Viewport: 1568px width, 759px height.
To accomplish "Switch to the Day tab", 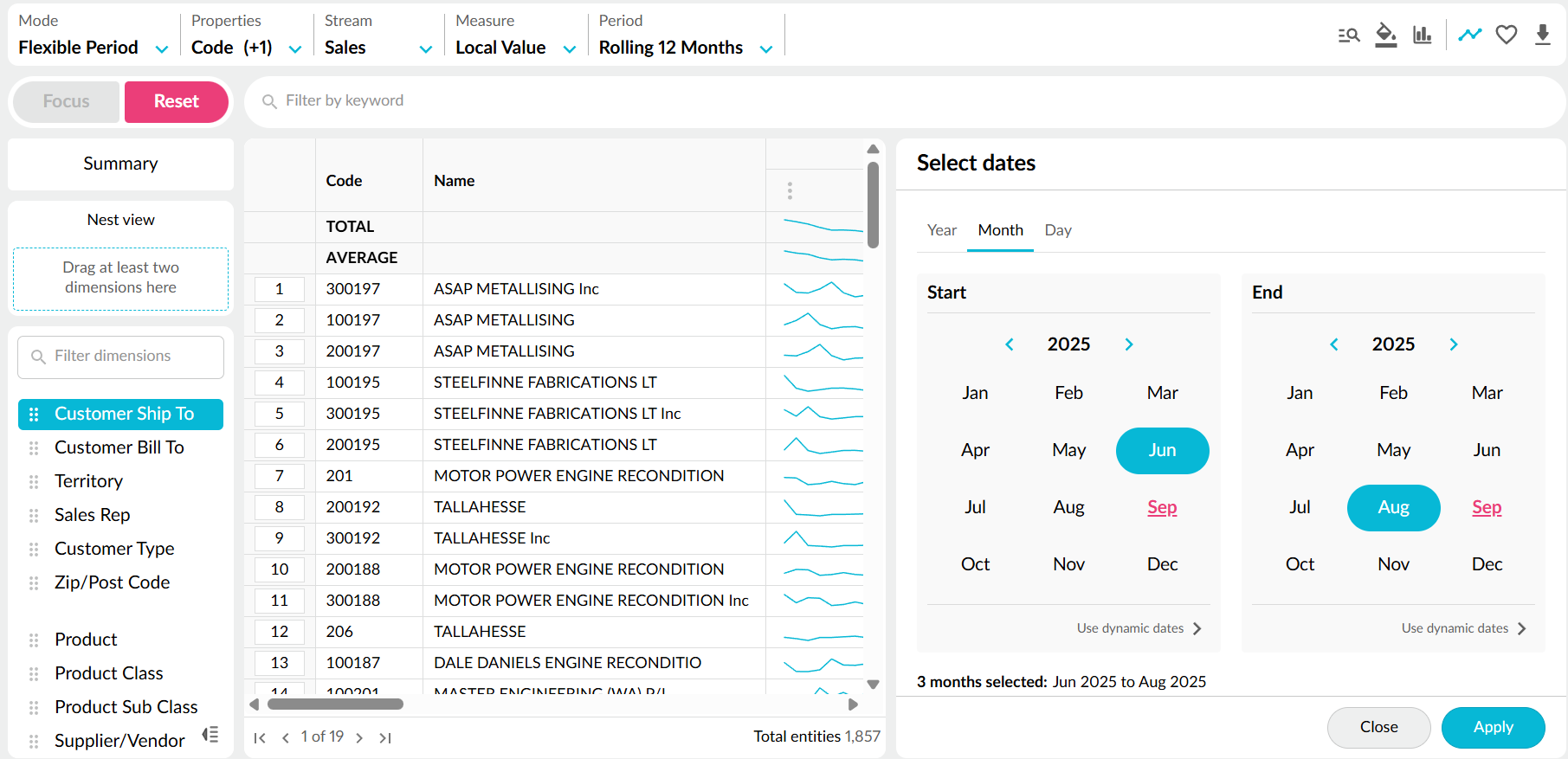I will pyautogui.click(x=1057, y=230).
